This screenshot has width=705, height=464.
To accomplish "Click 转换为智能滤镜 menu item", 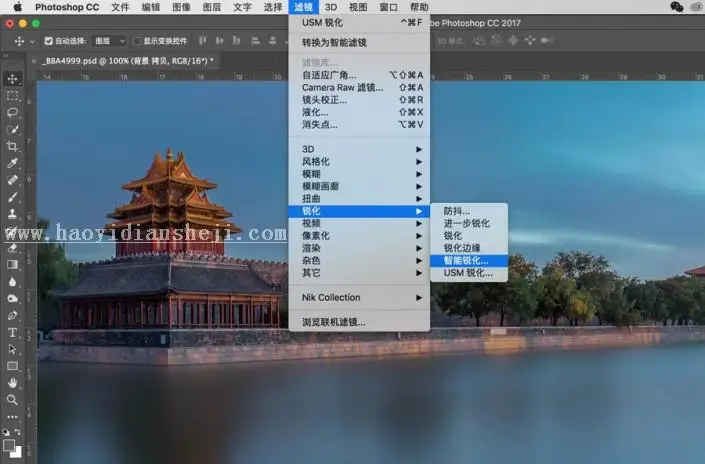I will point(359,43).
